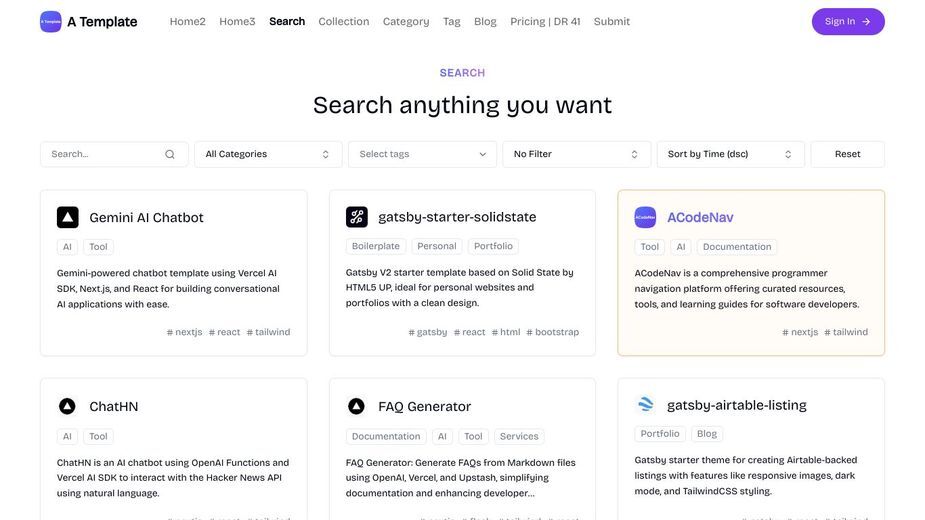Open the Sort by Time (dsc) dropdown
Screen dimensions: 925x520
(x=730, y=154)
